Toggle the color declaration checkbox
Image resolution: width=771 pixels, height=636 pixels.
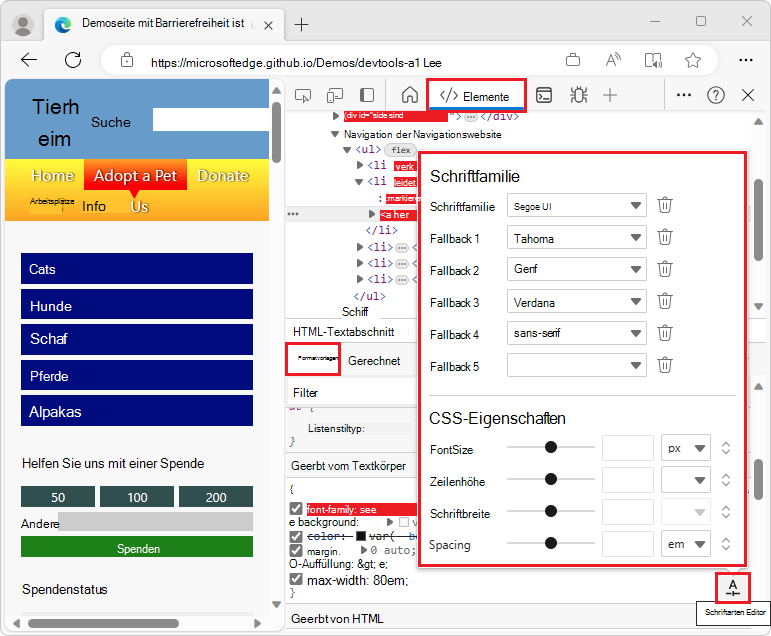[x=296, y=536]
